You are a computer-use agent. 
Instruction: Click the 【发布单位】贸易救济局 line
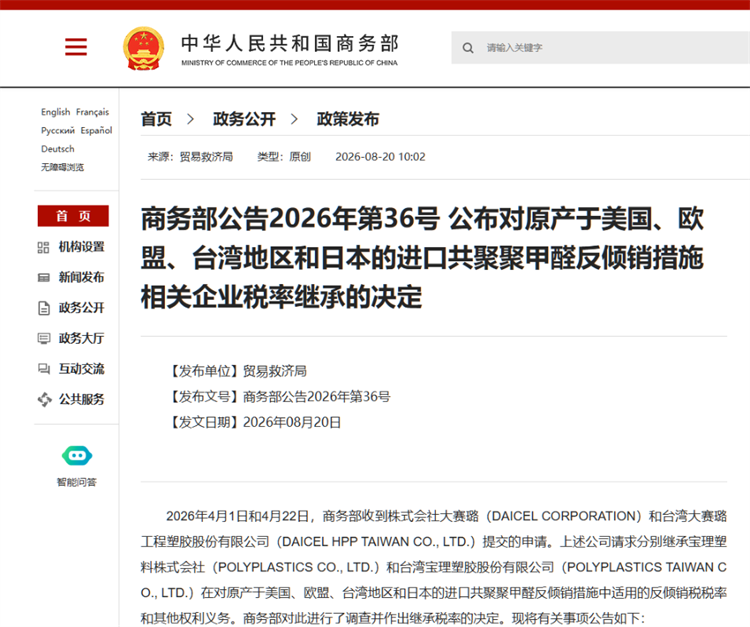(x=237, y=371)
